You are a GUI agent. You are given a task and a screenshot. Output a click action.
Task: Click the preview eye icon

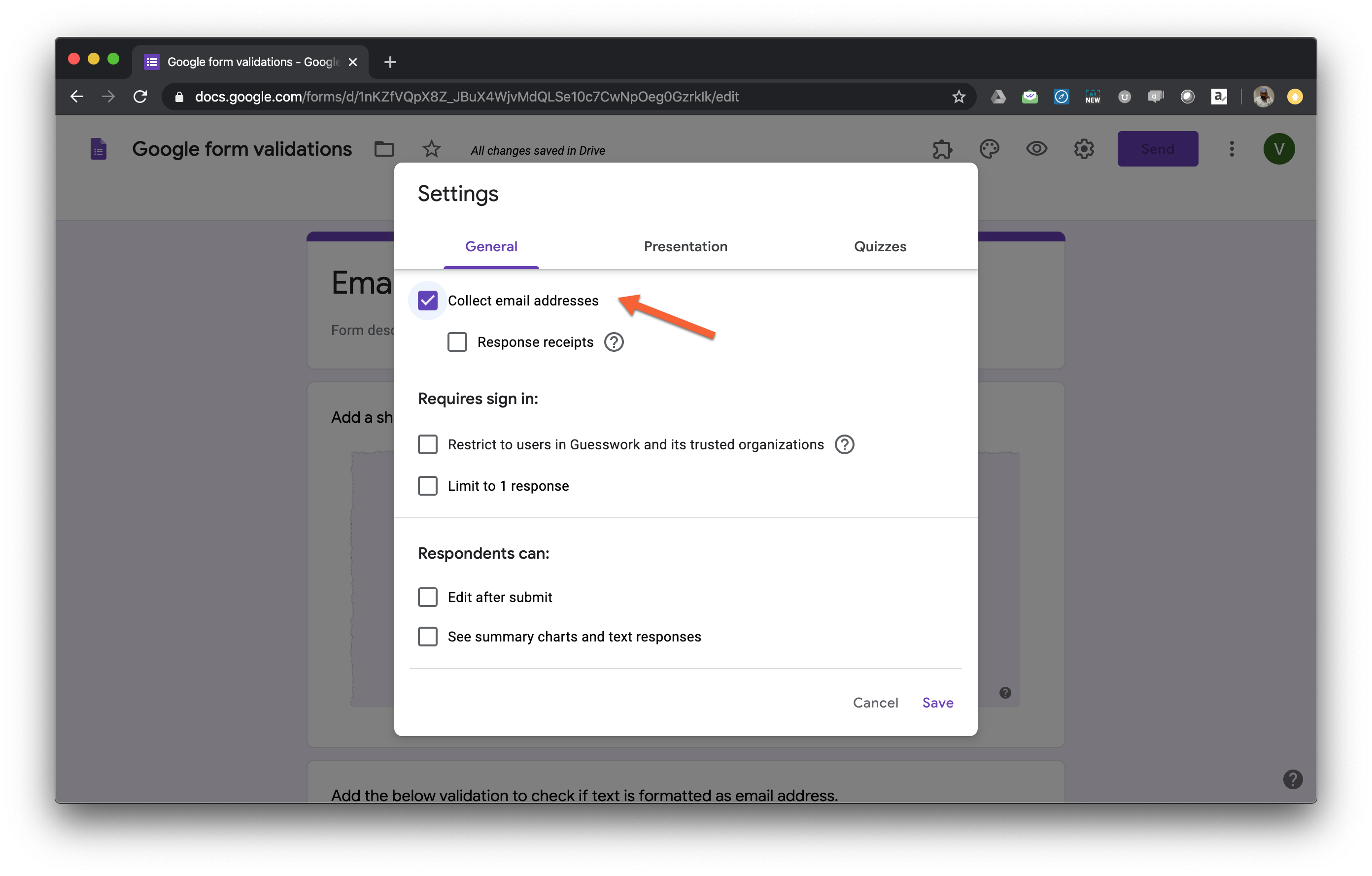coord(1036,149)
